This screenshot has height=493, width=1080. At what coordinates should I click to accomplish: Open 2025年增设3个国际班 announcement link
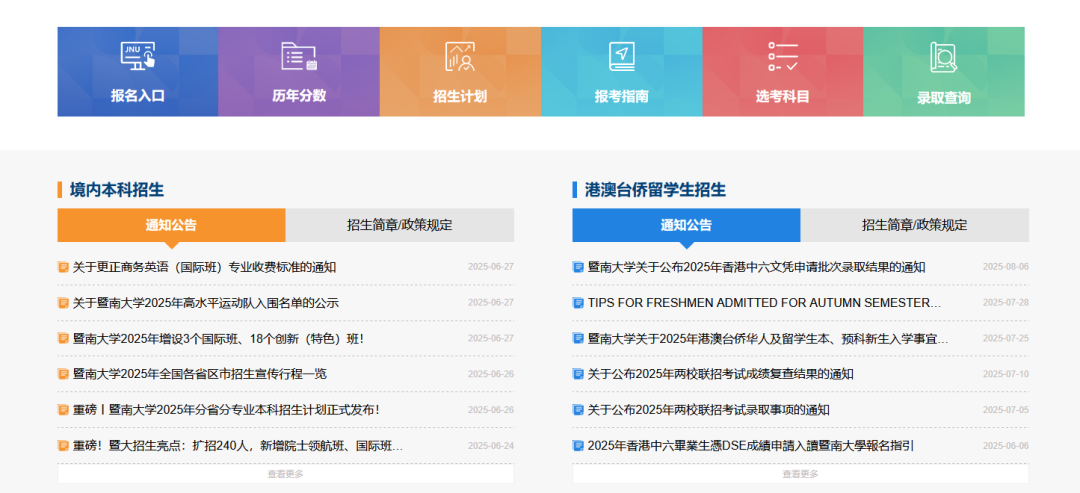tap(218, 339)
